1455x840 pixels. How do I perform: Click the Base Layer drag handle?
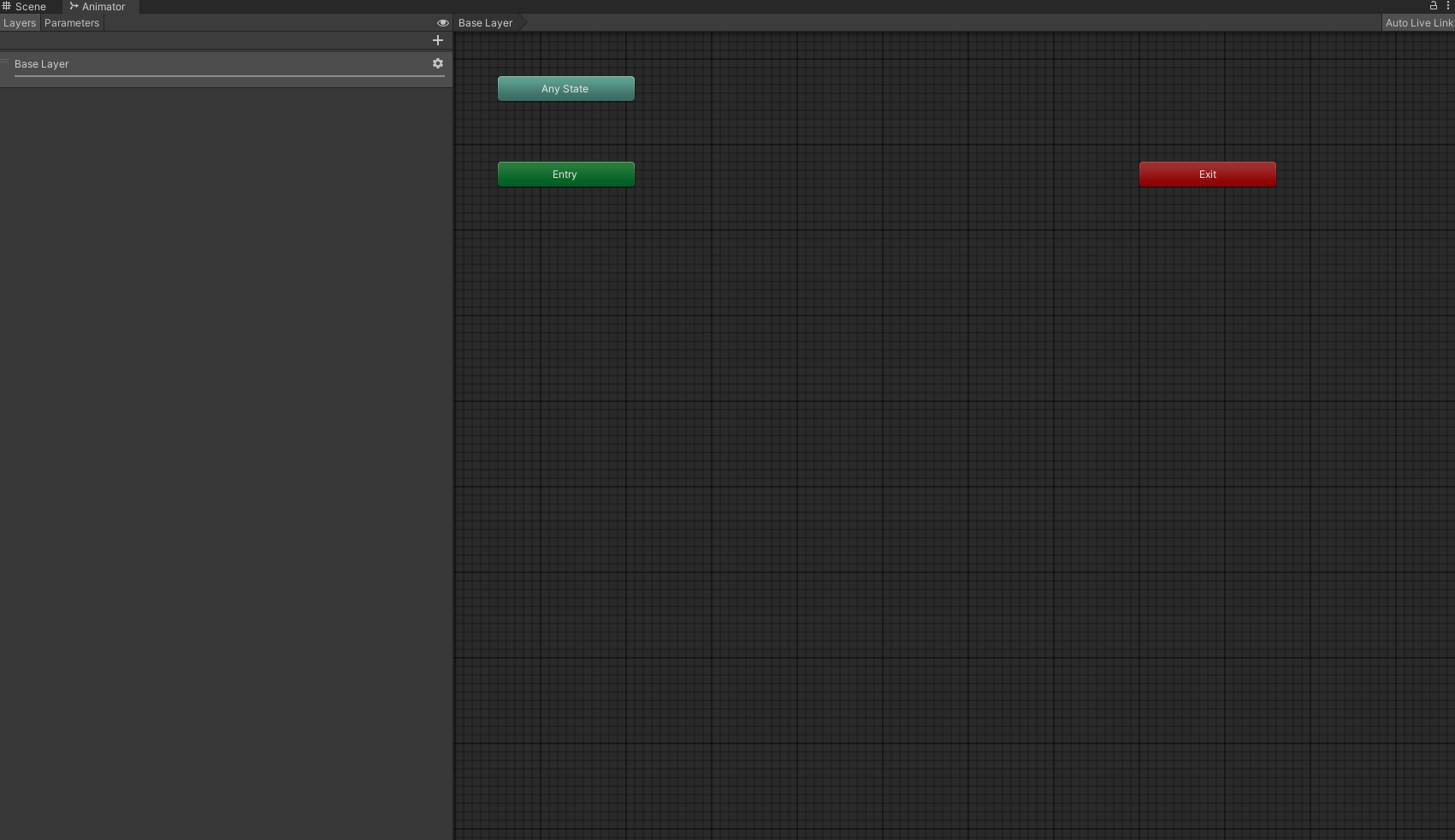click(5, 62)
